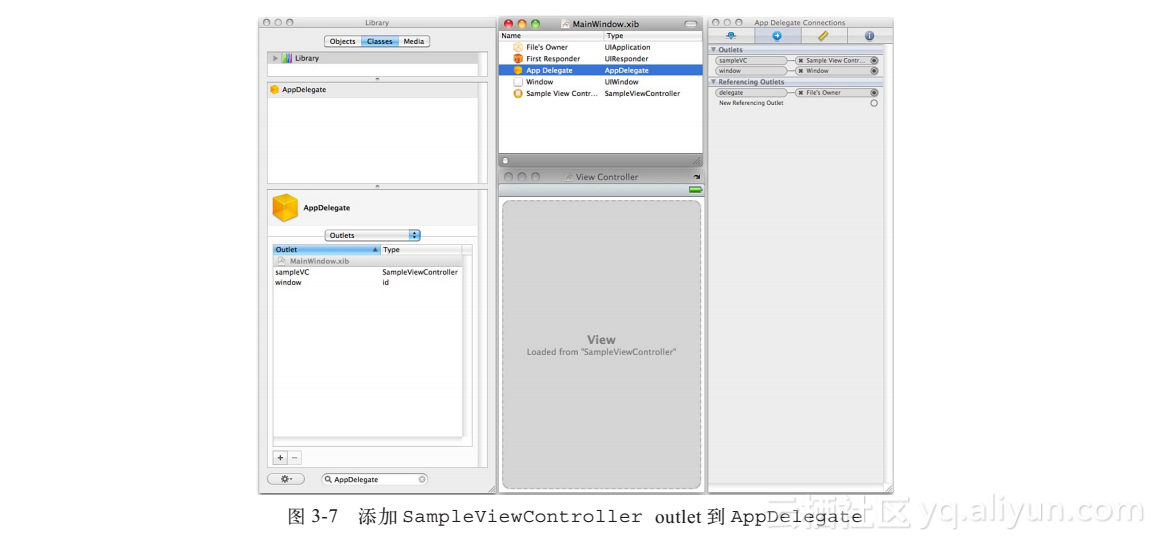The width and height of the screenshot is (1156, 541).
Task: Click the sampleVC outlet connection circle
Action: 874,60
